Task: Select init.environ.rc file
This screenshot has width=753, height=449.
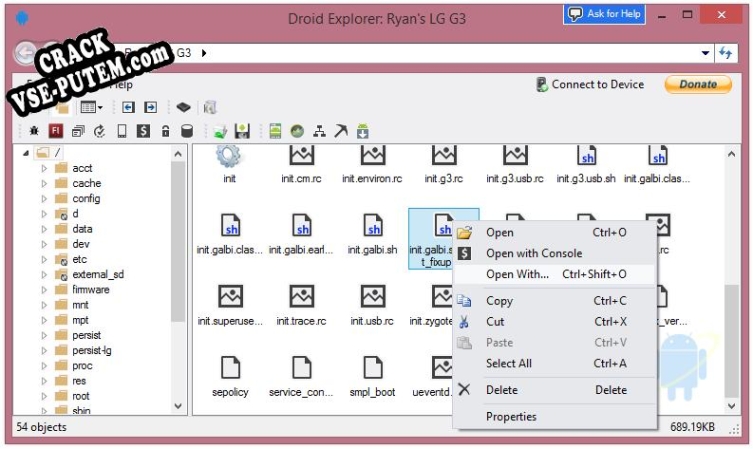Action: (x=372, y=164)
